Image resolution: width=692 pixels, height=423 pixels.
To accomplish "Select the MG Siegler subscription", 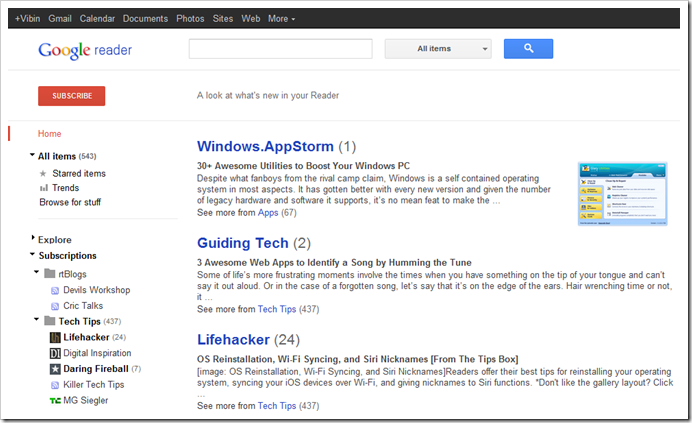I will point(86,400).
